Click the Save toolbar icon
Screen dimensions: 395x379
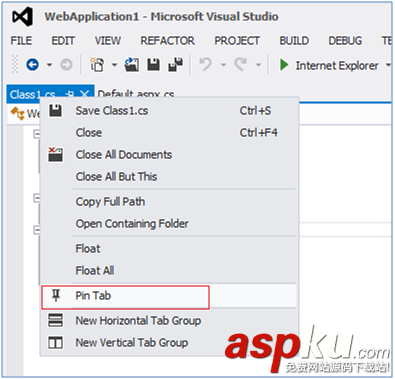(153, 65)
